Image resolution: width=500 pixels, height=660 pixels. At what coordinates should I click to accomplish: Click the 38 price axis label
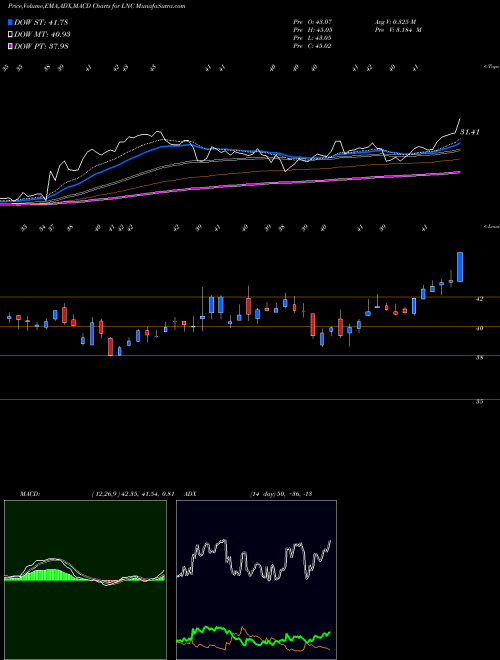(479, 358)
